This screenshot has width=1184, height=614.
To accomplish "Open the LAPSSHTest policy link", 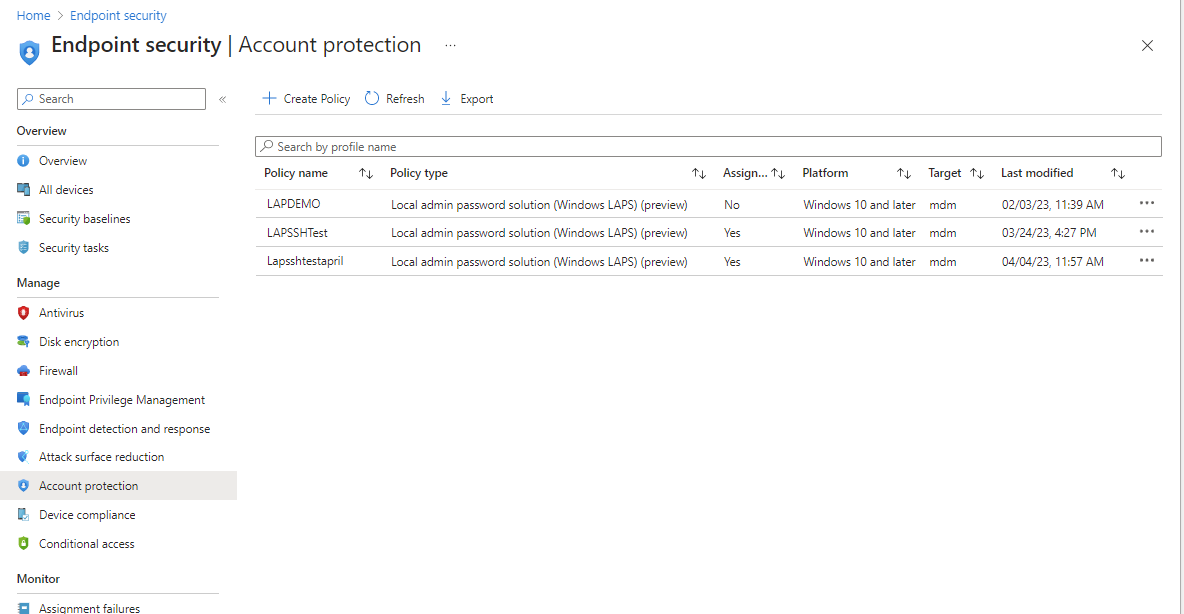I will pos(297,233).
